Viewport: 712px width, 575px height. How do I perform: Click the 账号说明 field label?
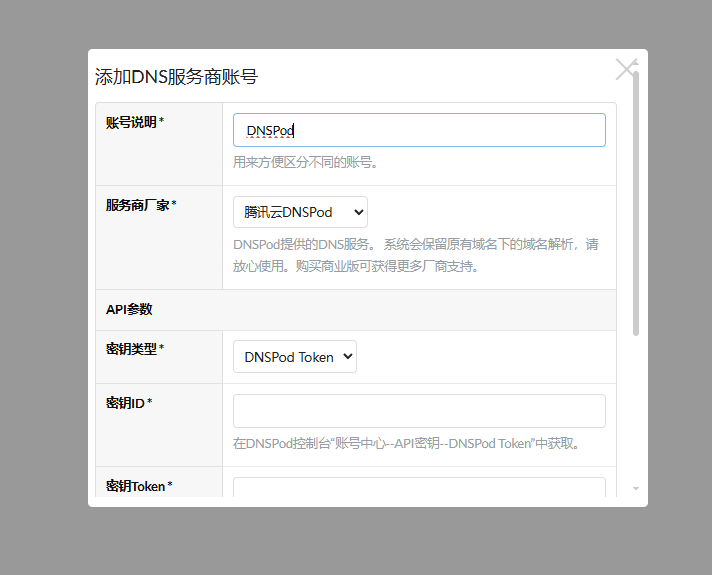point(135,122)
